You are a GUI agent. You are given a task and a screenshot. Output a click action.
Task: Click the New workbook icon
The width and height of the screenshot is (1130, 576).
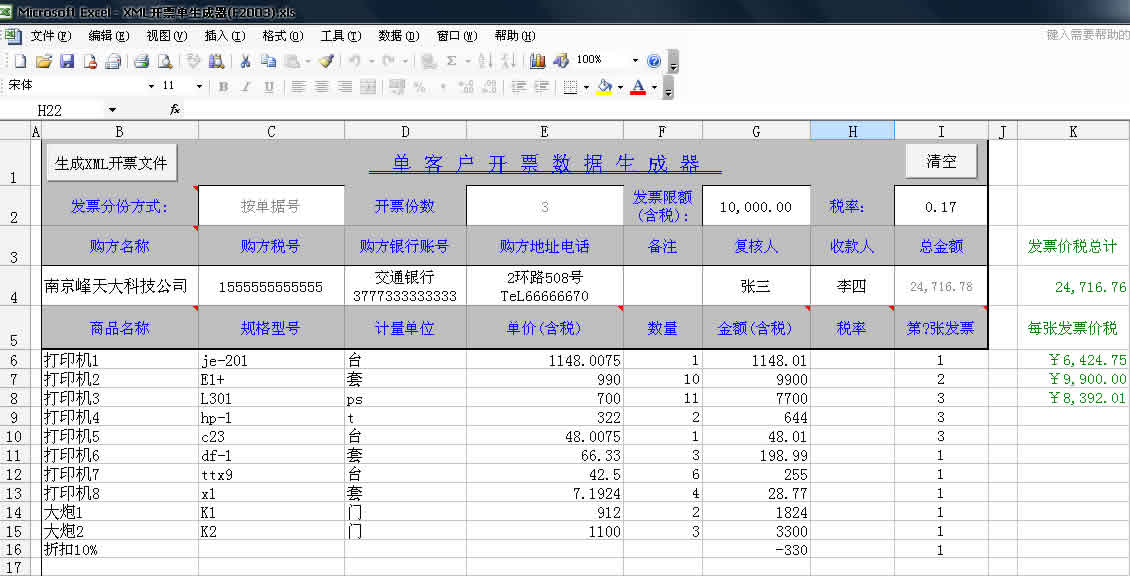point(20,61)
